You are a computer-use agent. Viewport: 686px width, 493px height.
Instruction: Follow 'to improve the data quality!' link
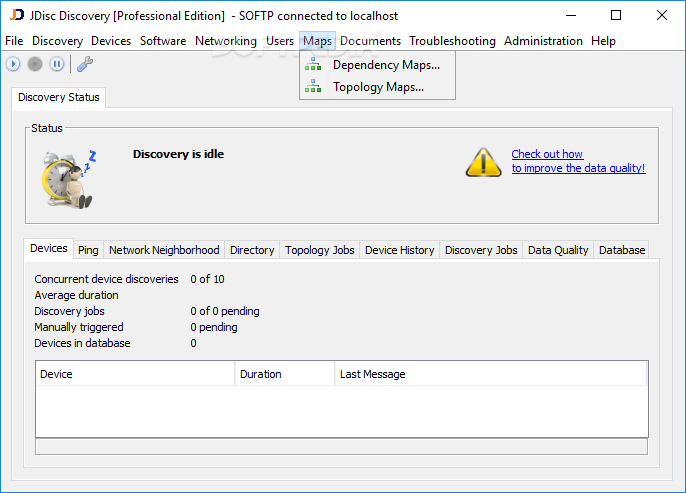click(x=578, y=168)
